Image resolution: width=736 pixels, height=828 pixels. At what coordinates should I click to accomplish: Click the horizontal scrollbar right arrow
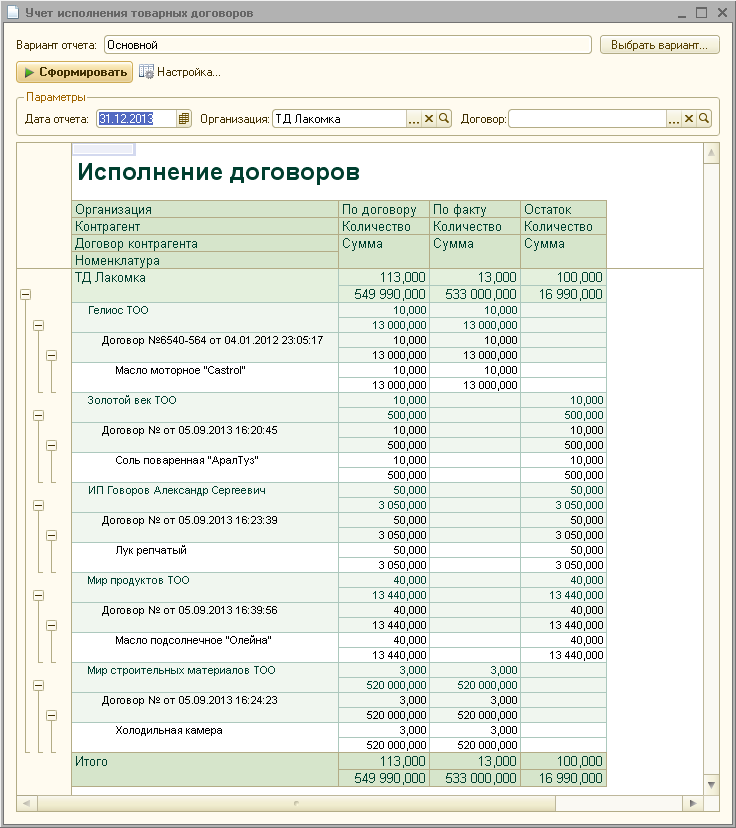[x=693, y=803]
